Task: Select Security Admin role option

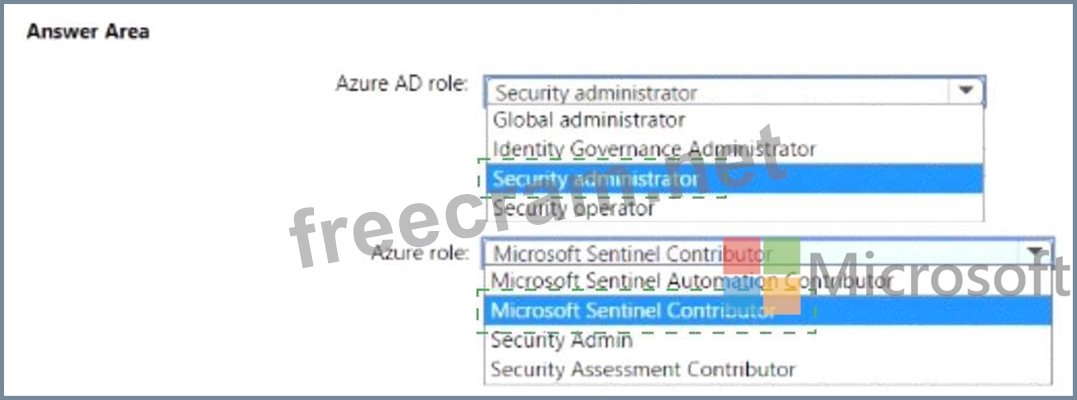Action: coord(561,340)
